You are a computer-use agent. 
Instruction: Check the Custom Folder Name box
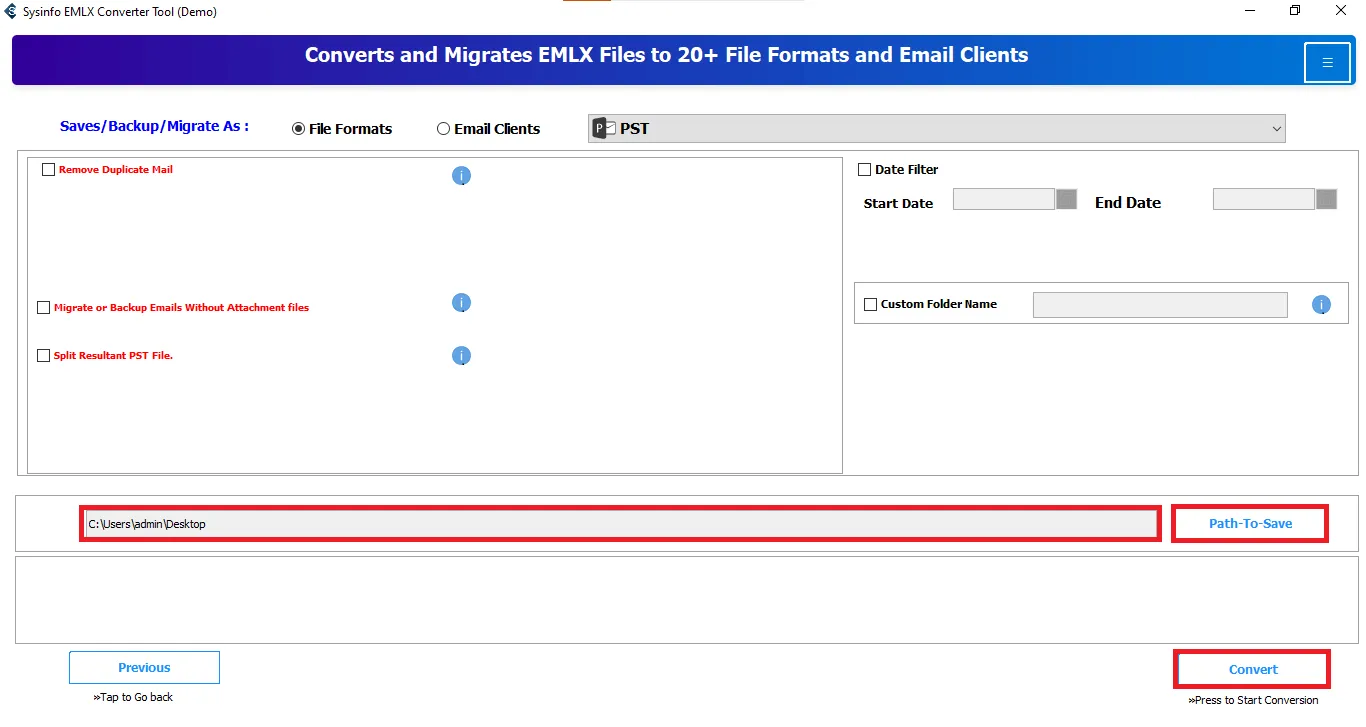coord(870,304)
